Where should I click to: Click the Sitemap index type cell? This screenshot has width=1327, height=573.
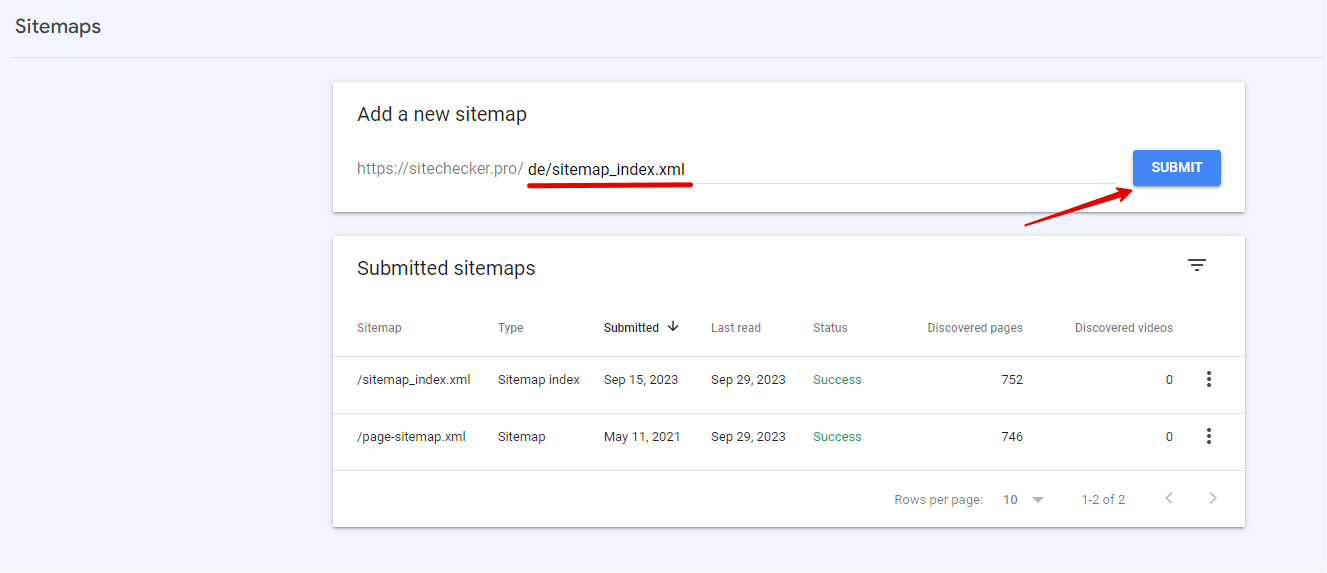539,380
